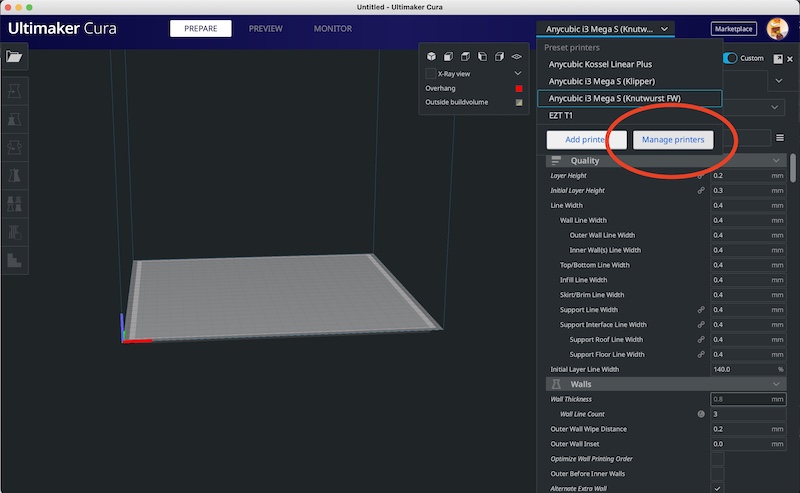Click link icon beside Initial Layer Height
This screenshot has height=493, width=800.
(701, 190)
